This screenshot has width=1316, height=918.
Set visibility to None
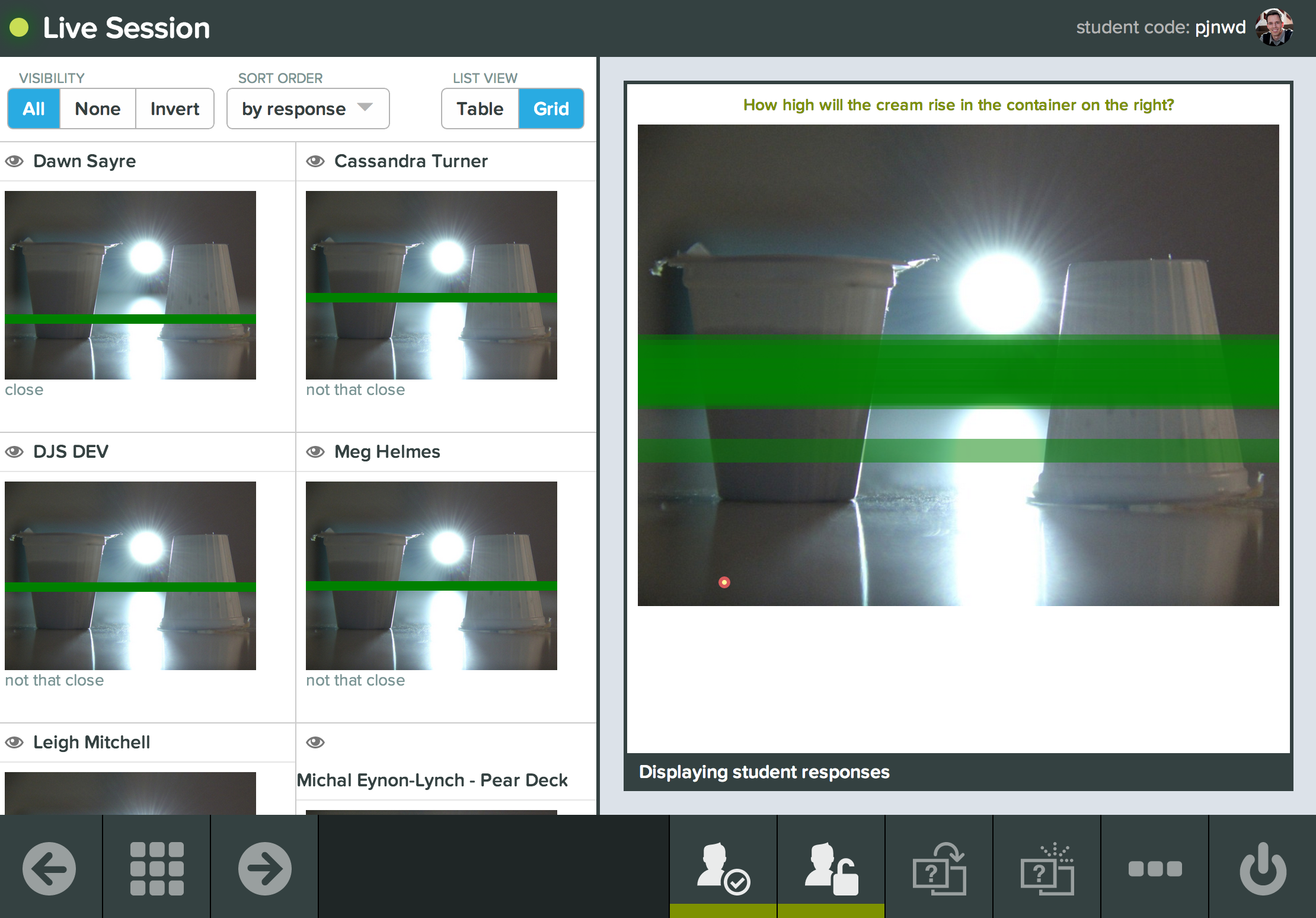pos(97,109)
